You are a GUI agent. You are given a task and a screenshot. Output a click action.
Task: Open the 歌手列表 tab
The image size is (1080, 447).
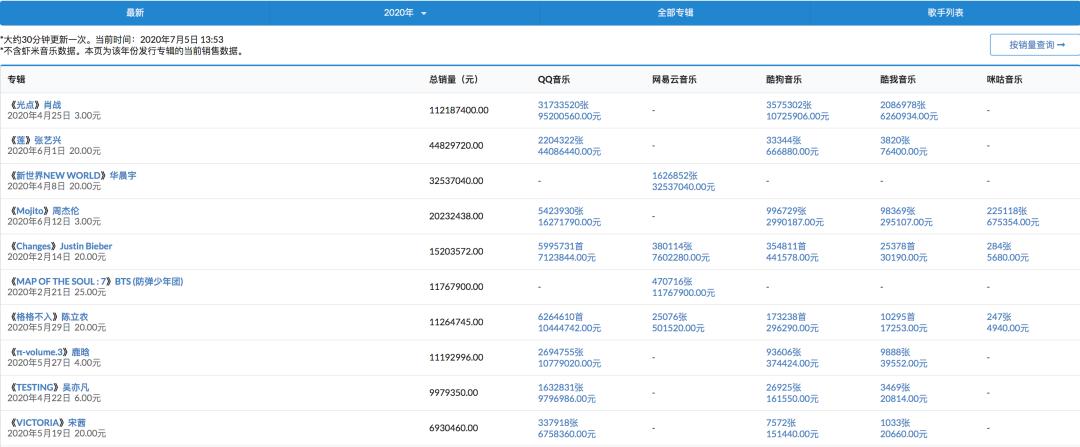click(x=945, y=13)
